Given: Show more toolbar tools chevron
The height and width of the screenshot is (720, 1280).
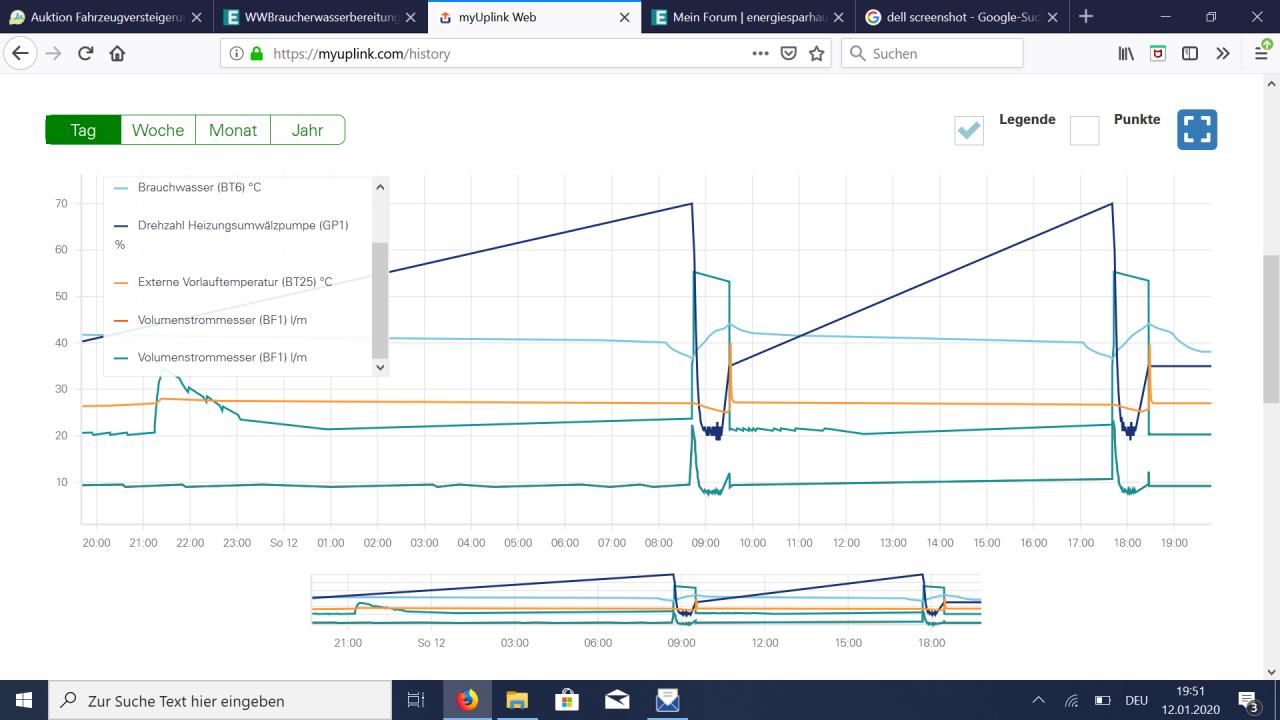Looking at the screenshot, I should coord(1223,53).
